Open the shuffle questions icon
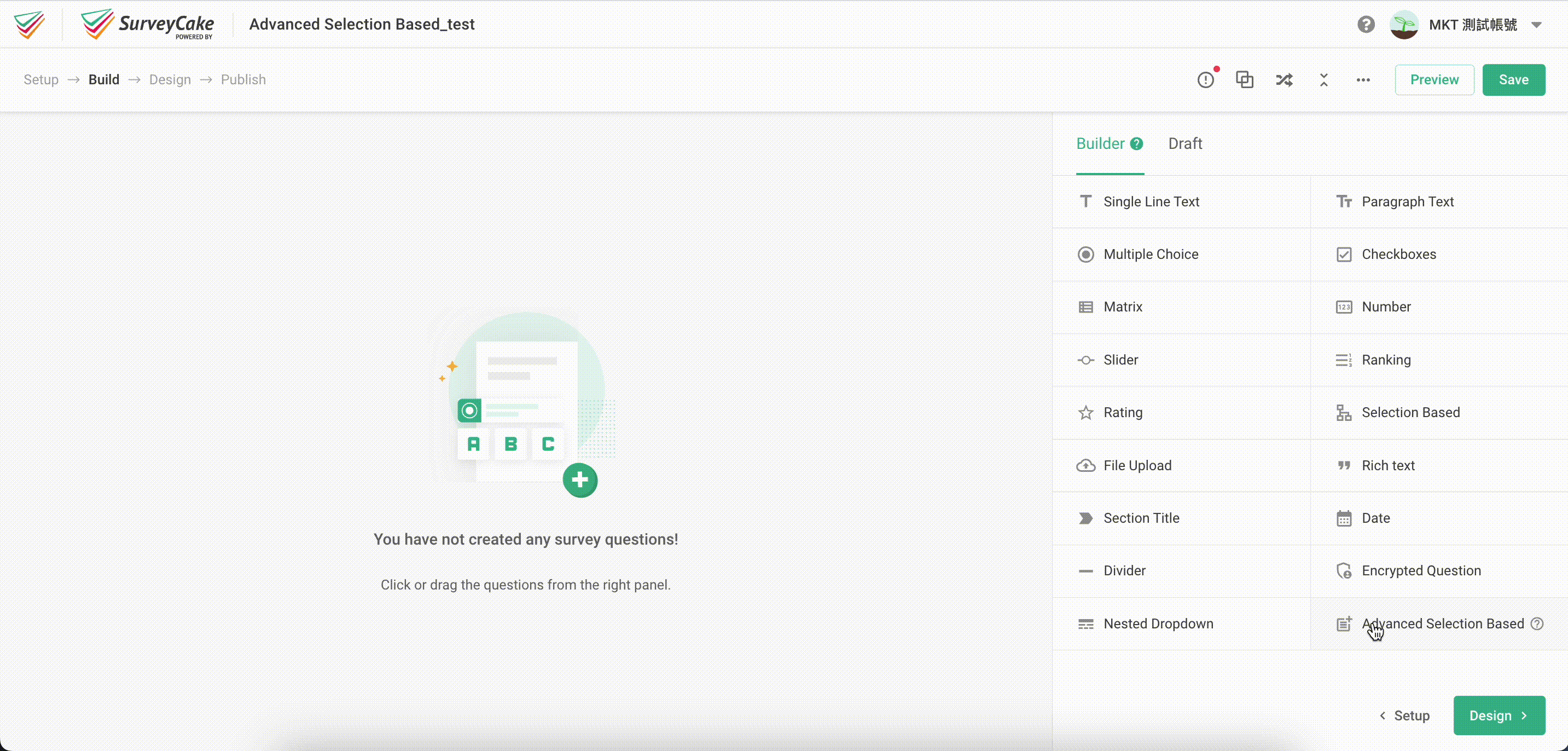The width and height of the screenshot is (1568, 751). click(x=1285, y=80)
